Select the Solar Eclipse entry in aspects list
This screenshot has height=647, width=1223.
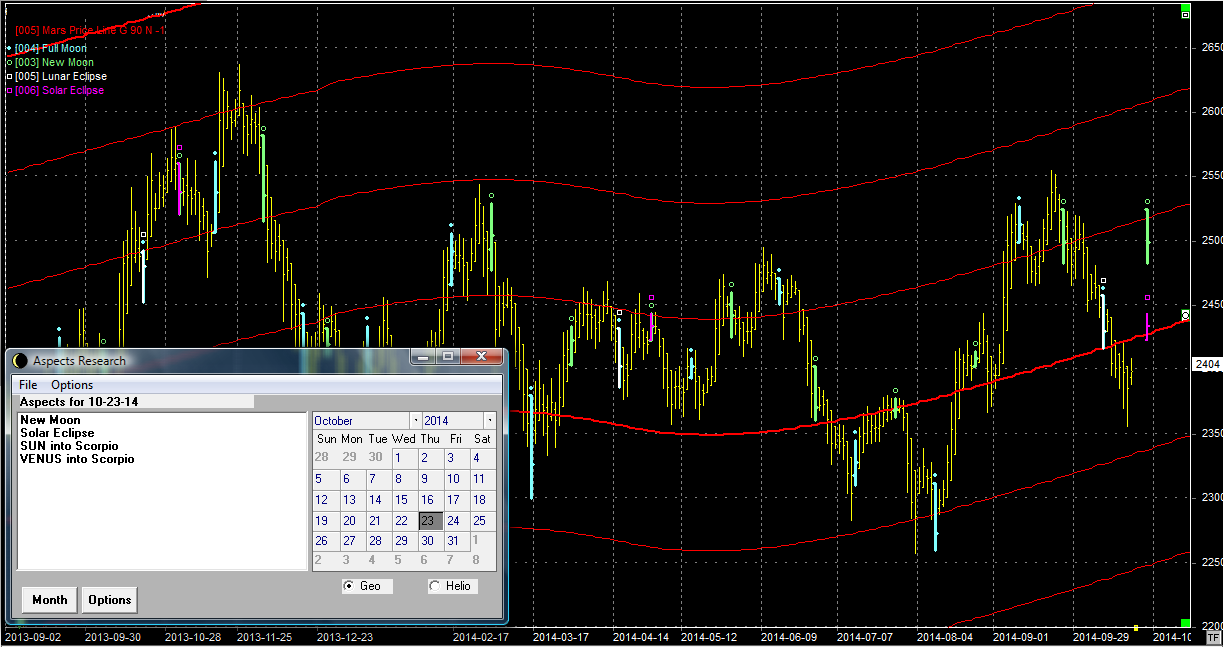click(x=57, y=433)
